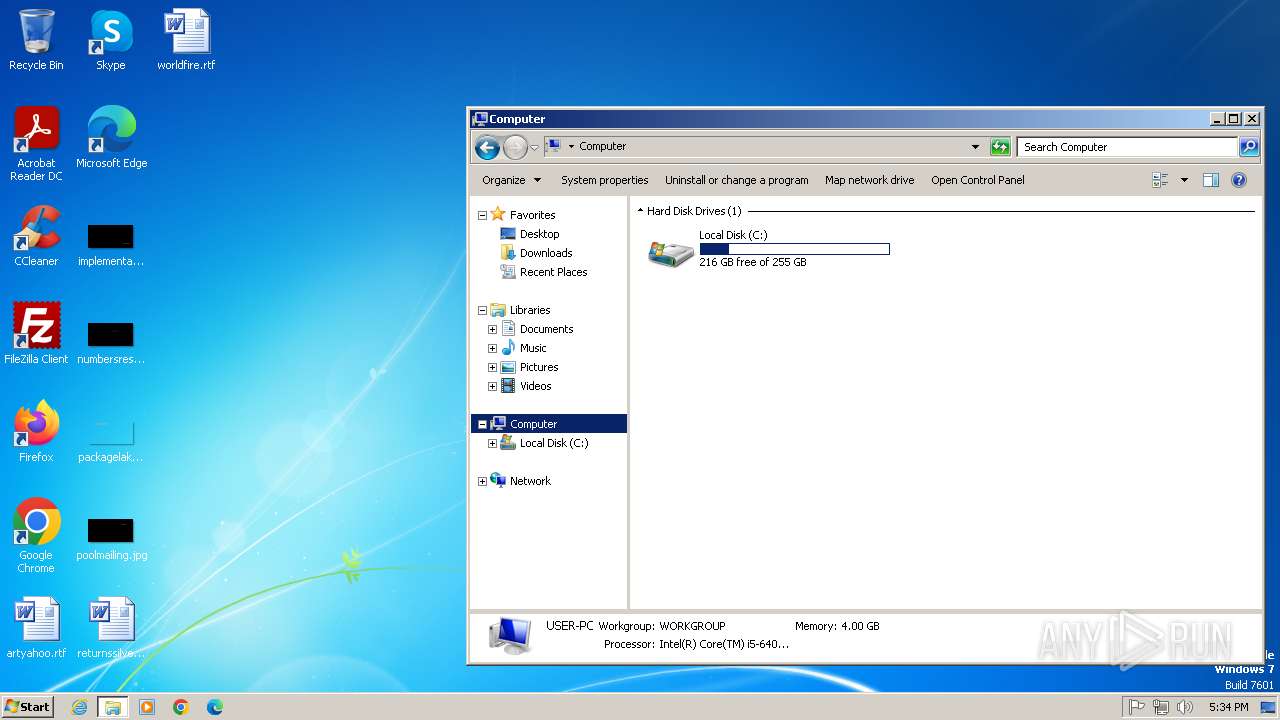
Task: Focus the Search Computer field
Action: [x=1127, y=147]
